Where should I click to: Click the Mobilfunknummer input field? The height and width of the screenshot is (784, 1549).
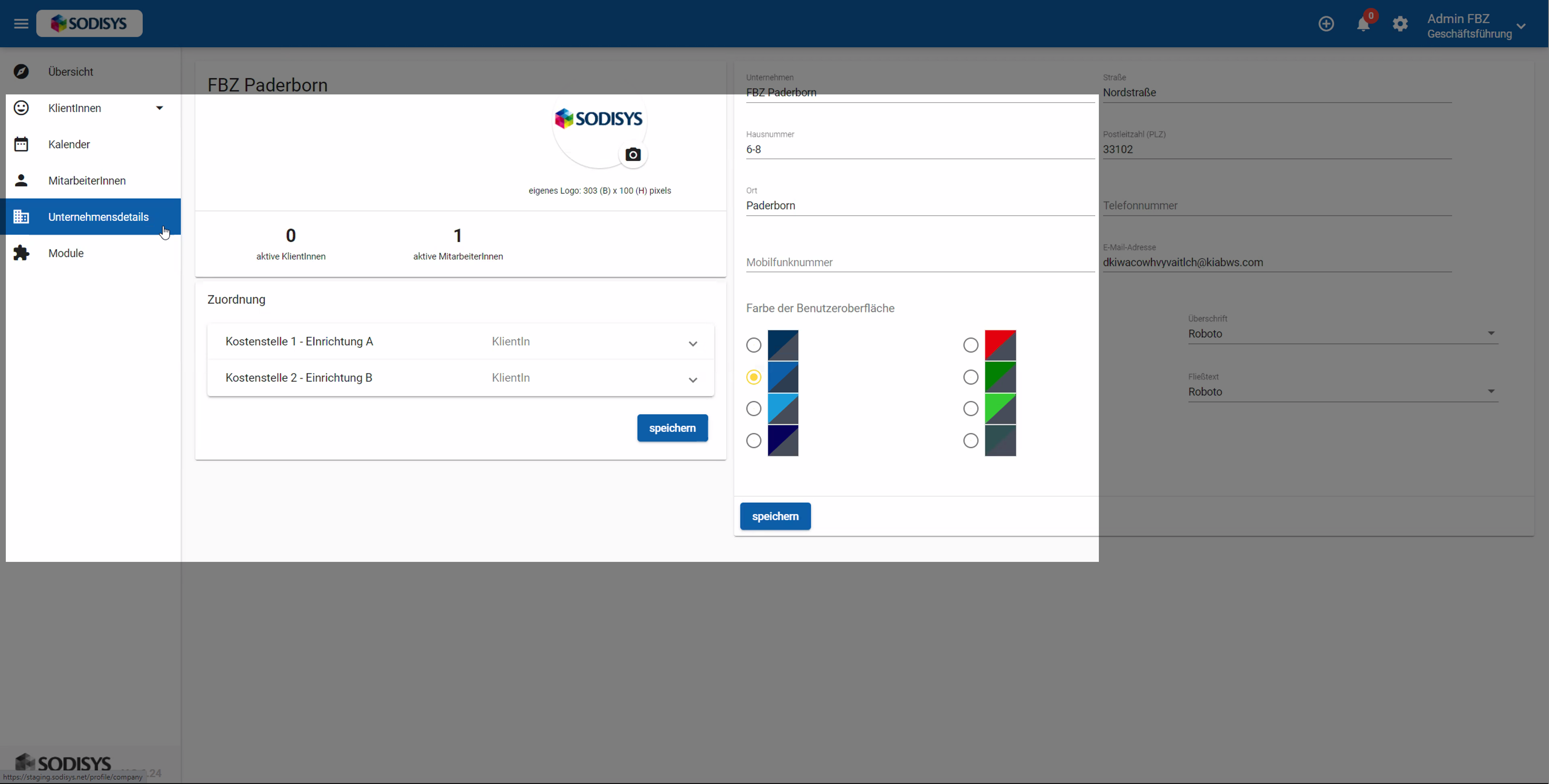(920, 262)
